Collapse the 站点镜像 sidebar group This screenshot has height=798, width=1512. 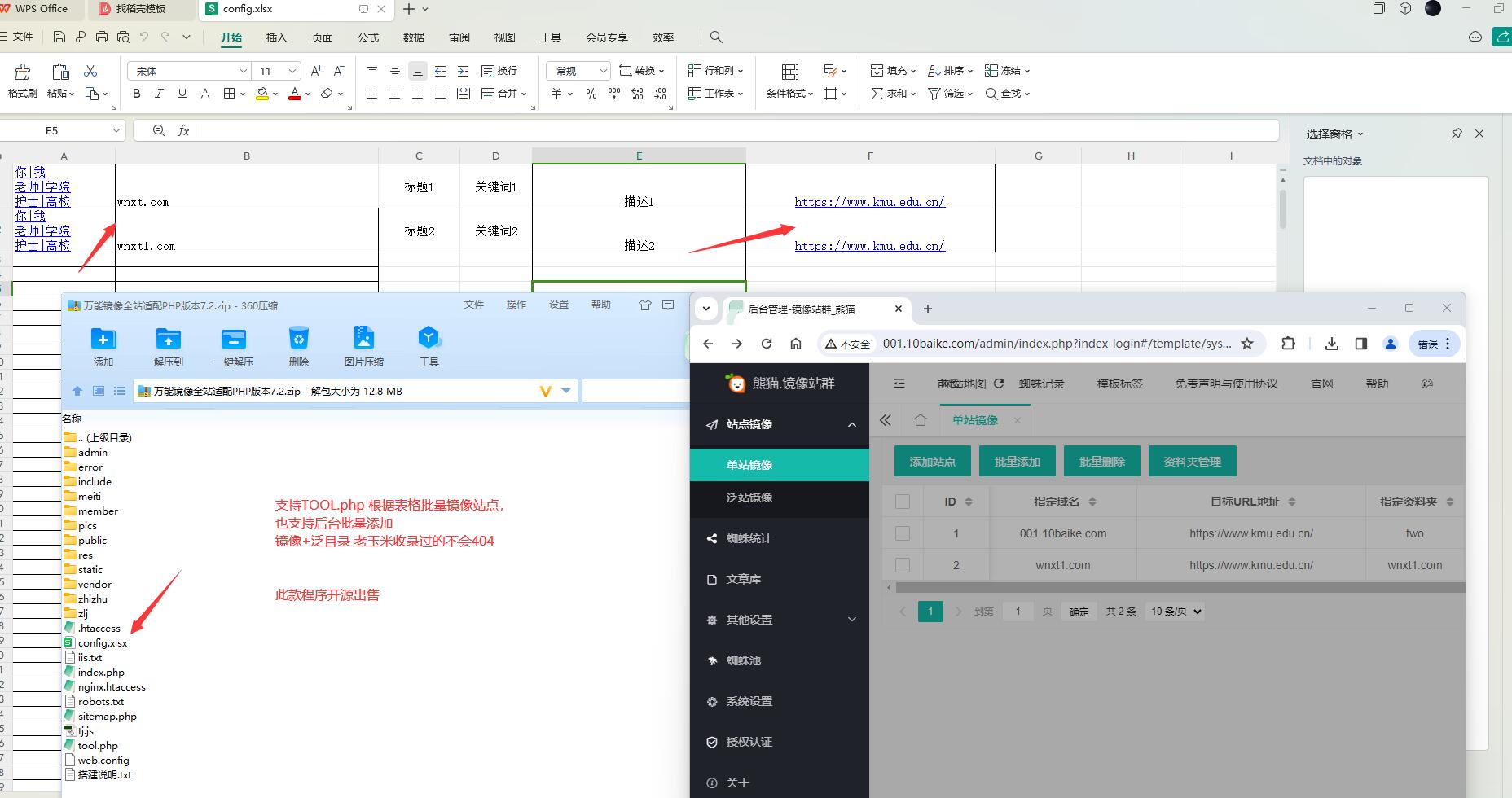coord(852,424)
